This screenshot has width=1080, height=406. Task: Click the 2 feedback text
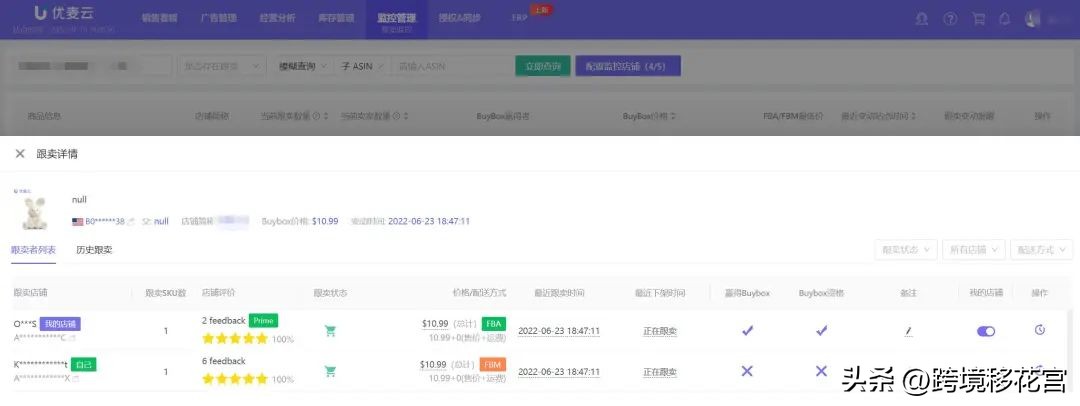pos(223,321)
